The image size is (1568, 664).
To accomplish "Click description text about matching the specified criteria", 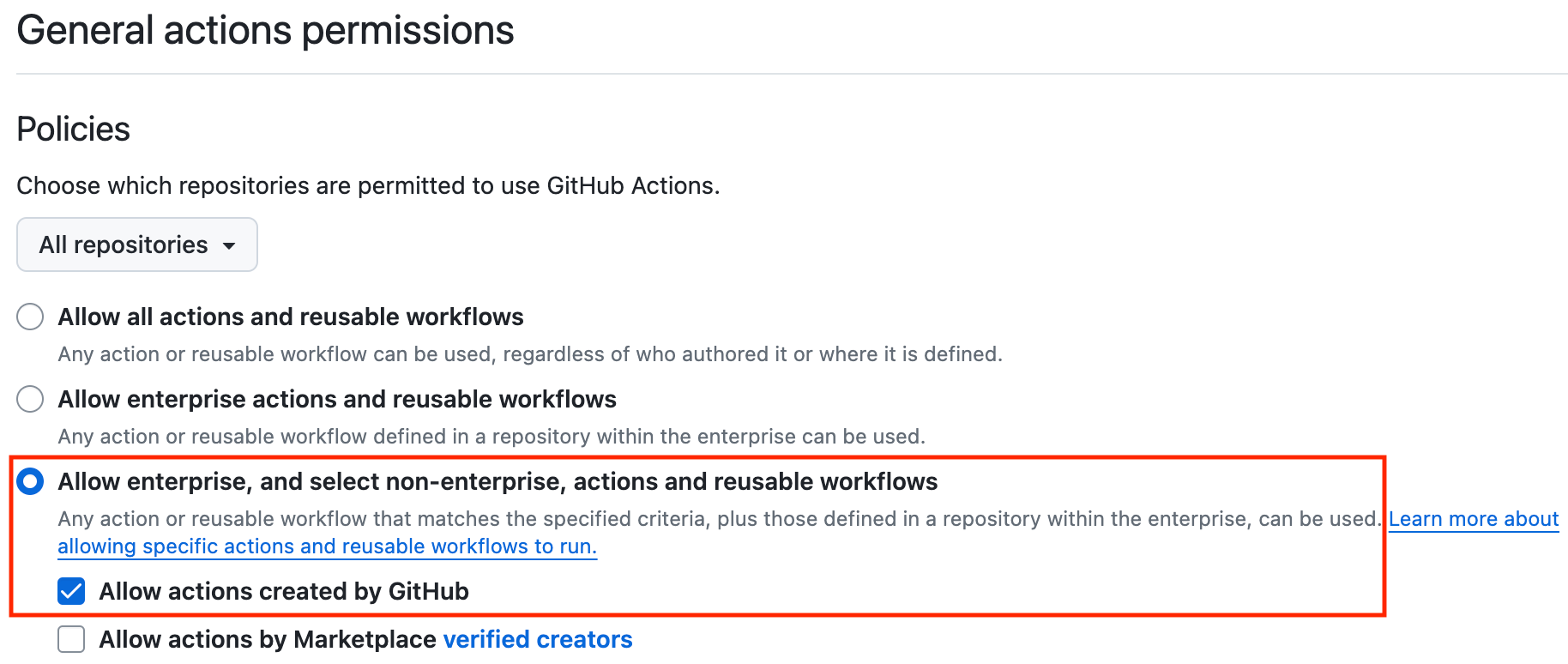I will tap(719, 519).
